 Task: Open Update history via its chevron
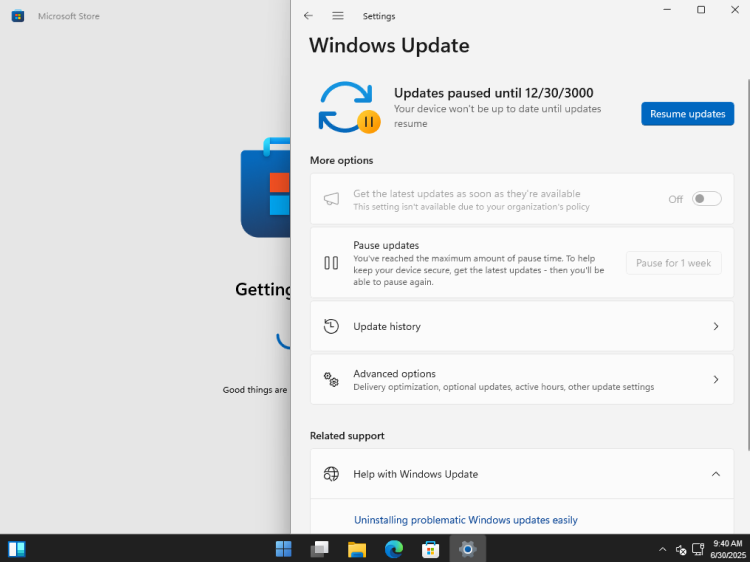716,326
